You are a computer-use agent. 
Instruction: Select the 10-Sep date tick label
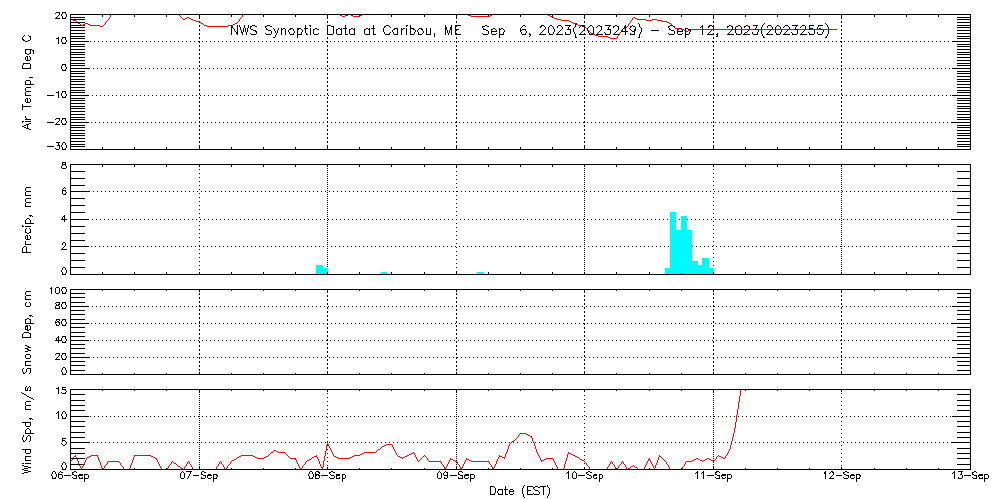(x=584, y=478)
